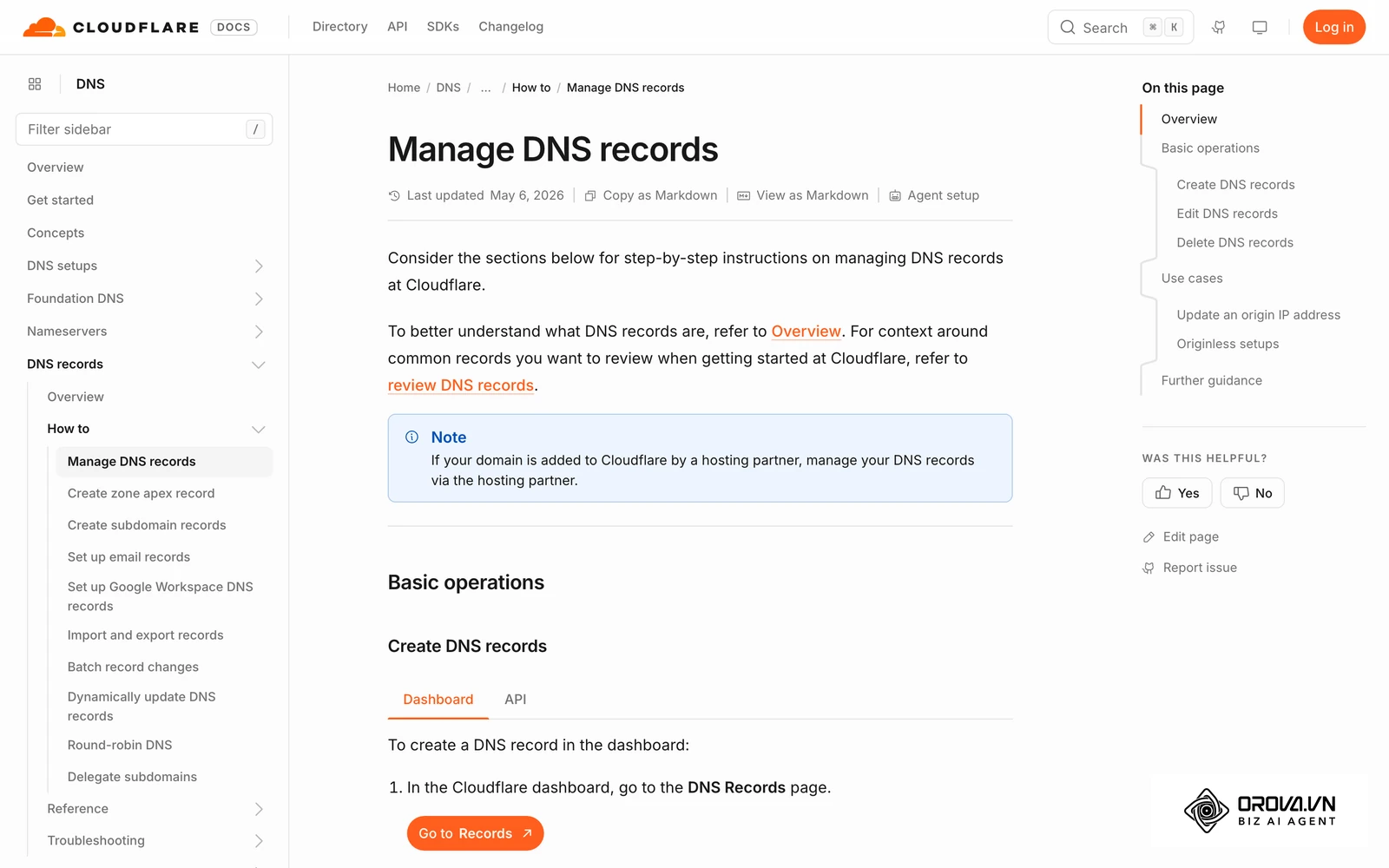Click the thumbs down No button
This screenshot has height=868, width=1389.
[1253, 493]
